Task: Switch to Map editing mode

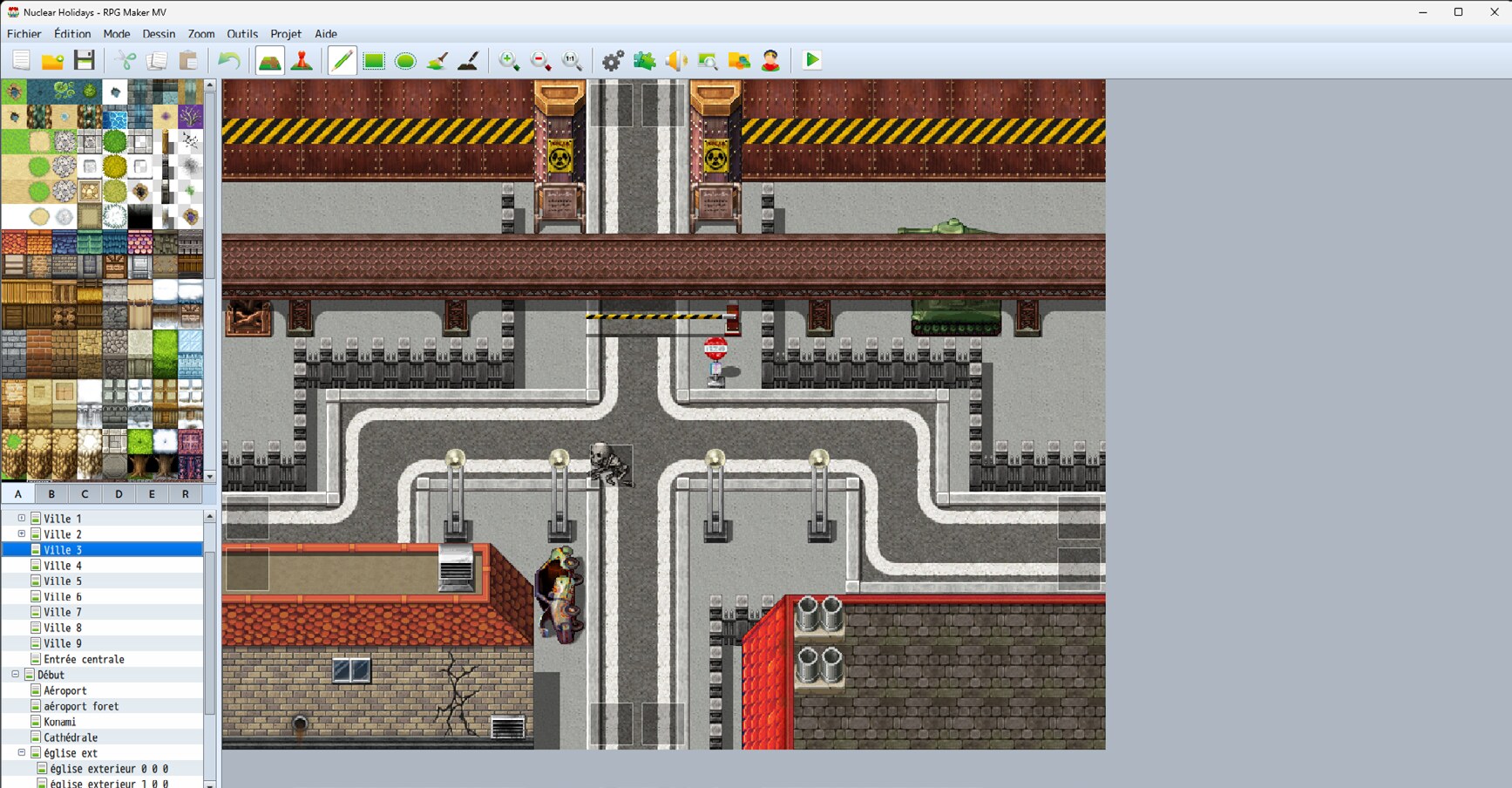Action: [x=270, y=60]
